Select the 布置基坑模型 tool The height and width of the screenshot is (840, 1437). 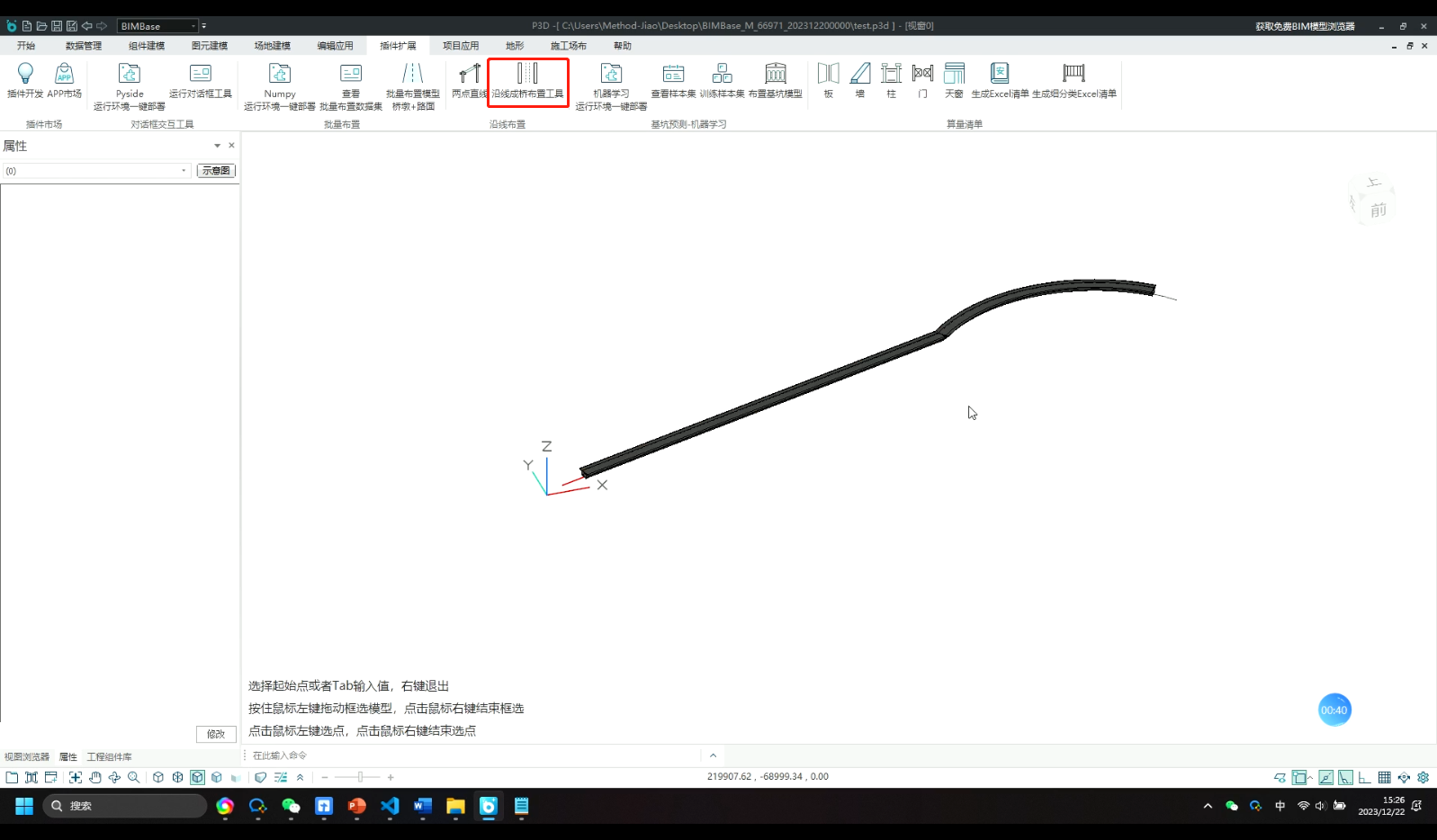775,79
